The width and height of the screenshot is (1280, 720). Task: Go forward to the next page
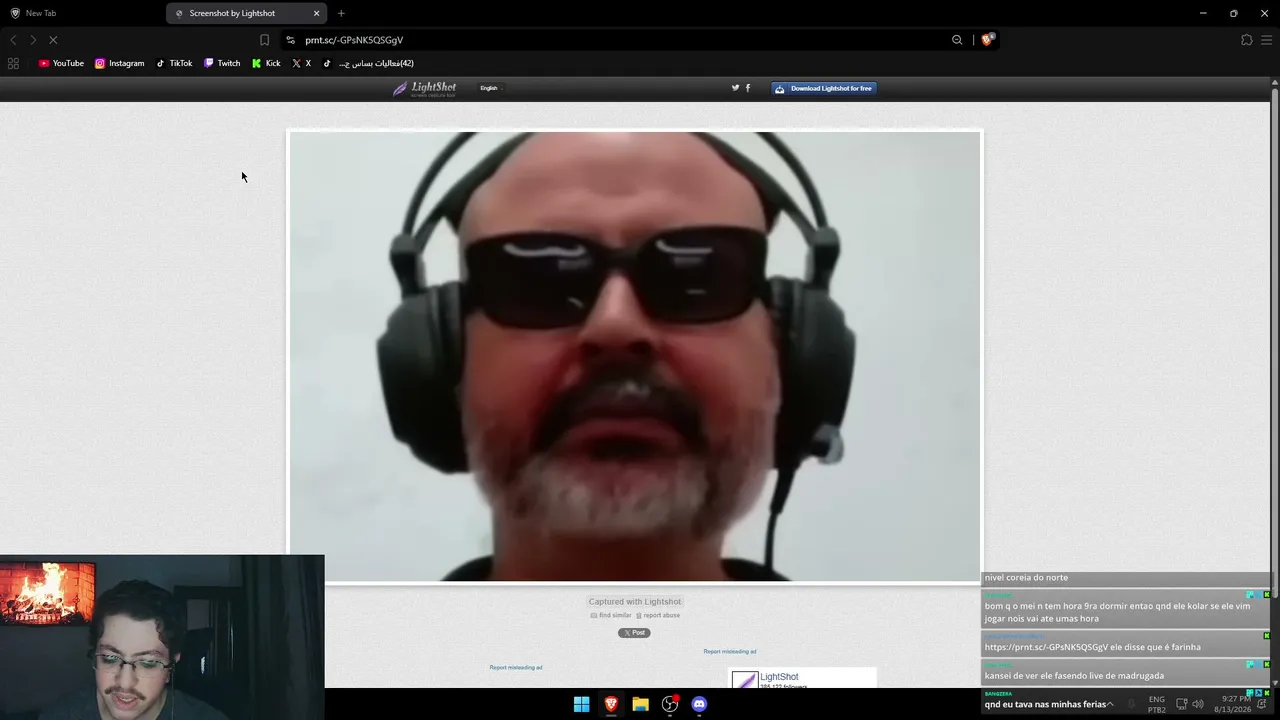point(33,40)
